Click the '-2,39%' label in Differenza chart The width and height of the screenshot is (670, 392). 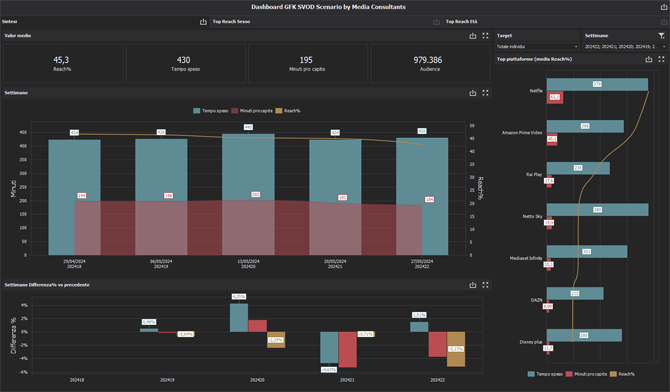276,340
